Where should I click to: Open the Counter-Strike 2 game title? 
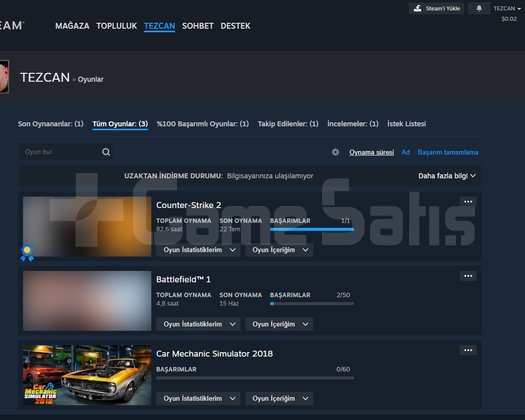click(x=189, y=205)
